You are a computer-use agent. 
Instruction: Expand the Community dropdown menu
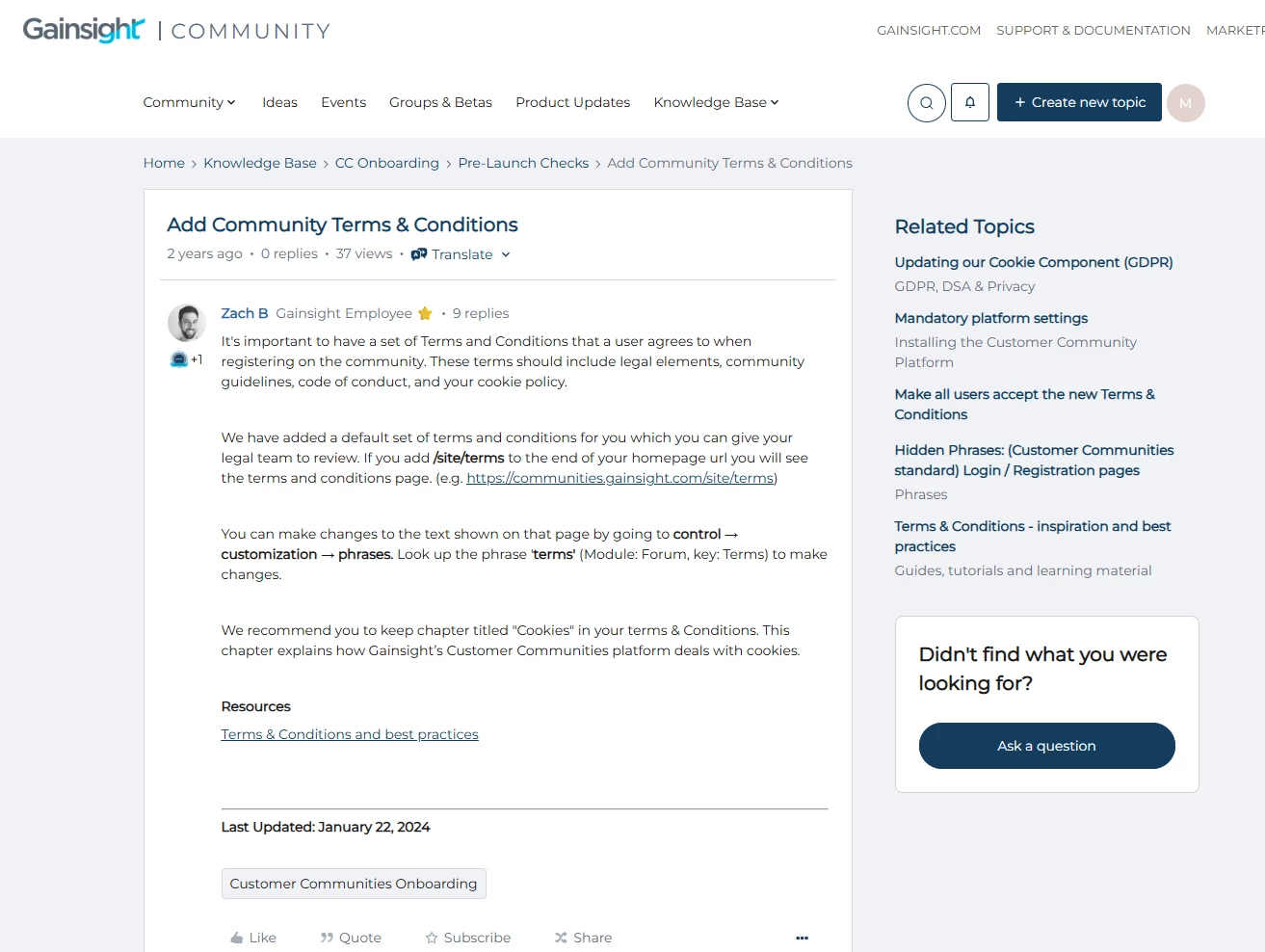189,102
